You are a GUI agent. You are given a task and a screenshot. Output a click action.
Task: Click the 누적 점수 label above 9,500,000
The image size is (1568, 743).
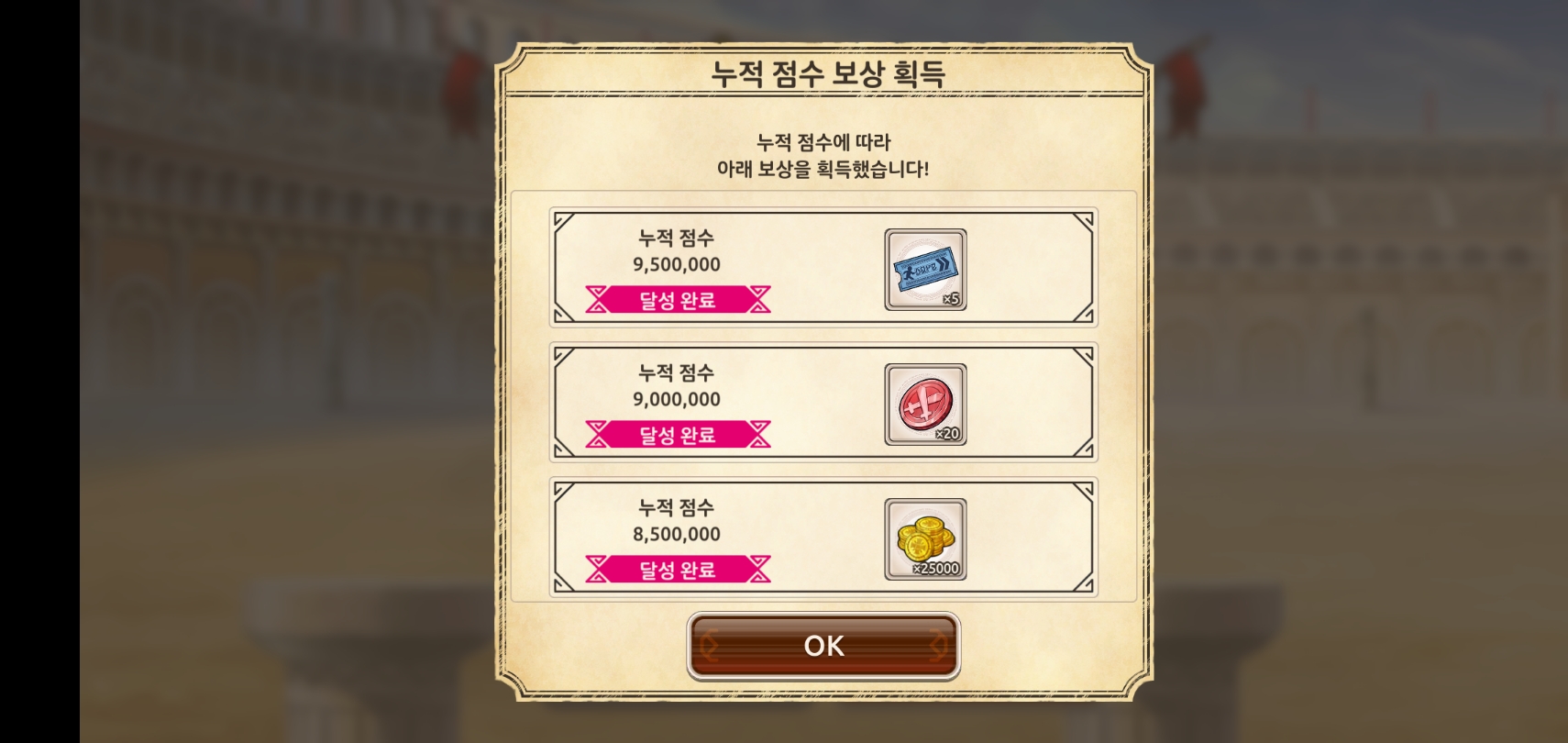click(x=677, y=238)
